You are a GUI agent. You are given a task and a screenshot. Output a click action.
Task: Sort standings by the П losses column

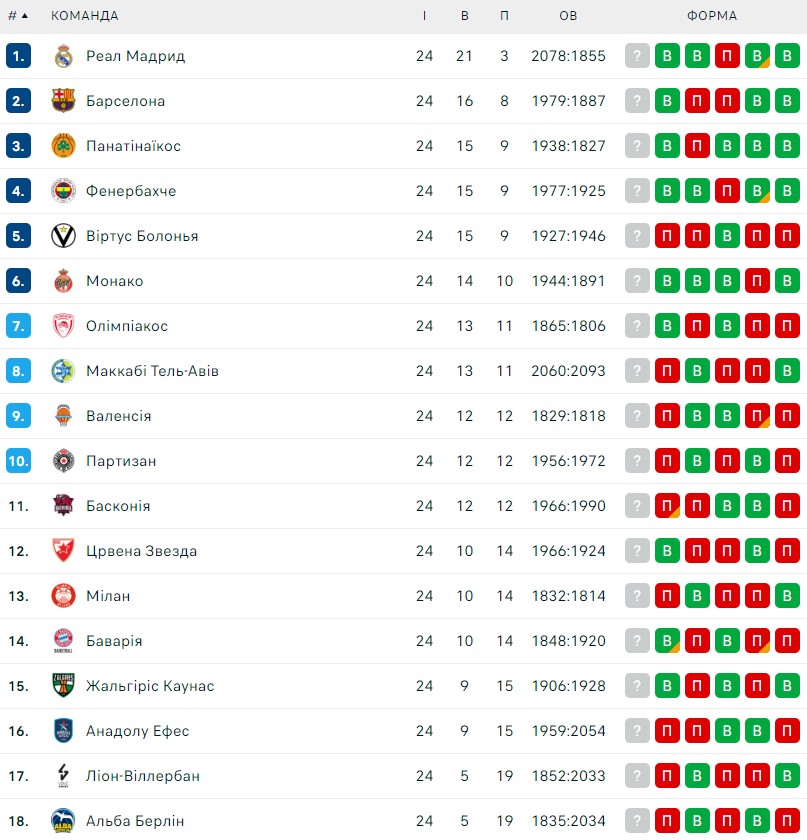tap(504, 16)
